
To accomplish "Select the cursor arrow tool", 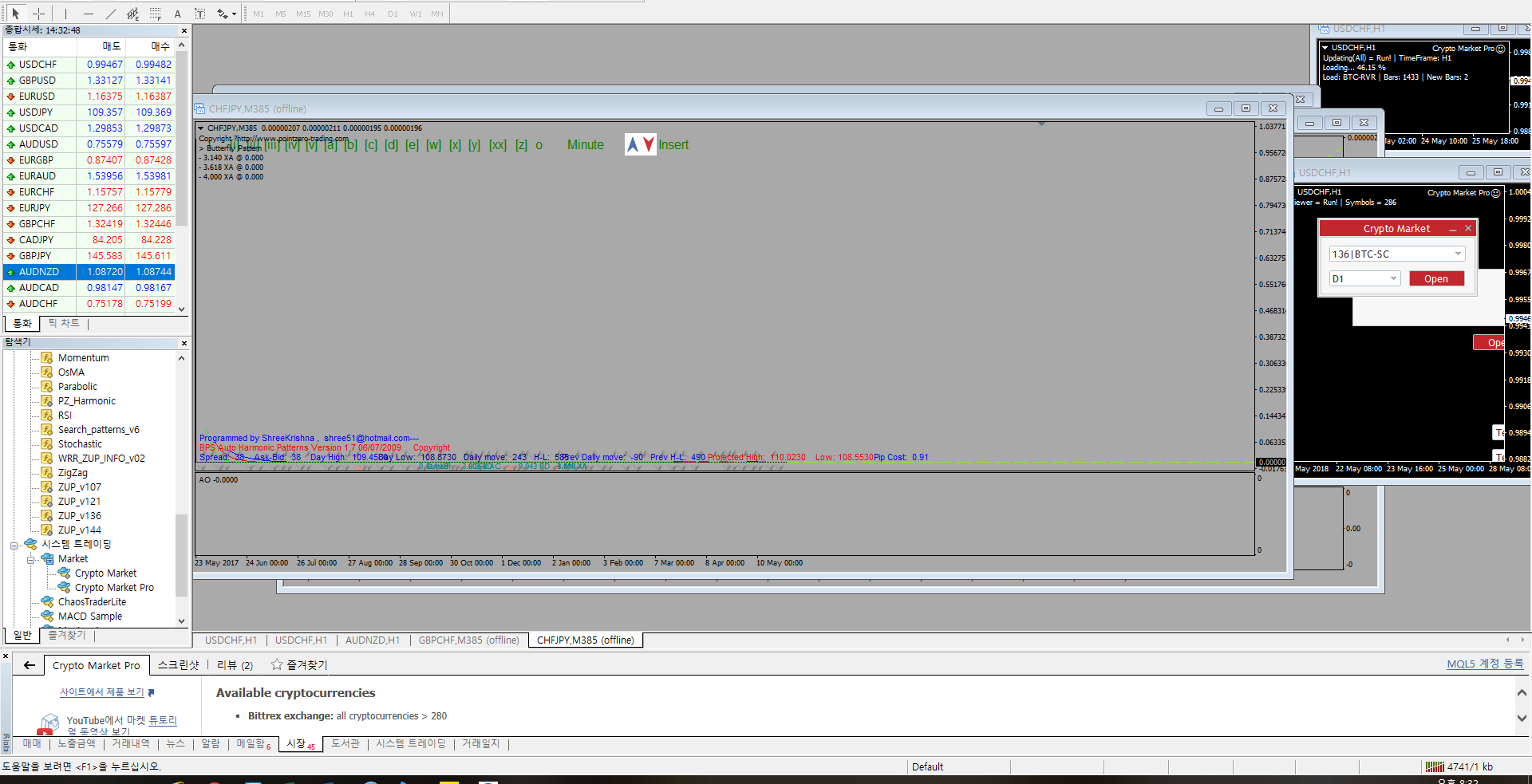I will tap(15, 14).
